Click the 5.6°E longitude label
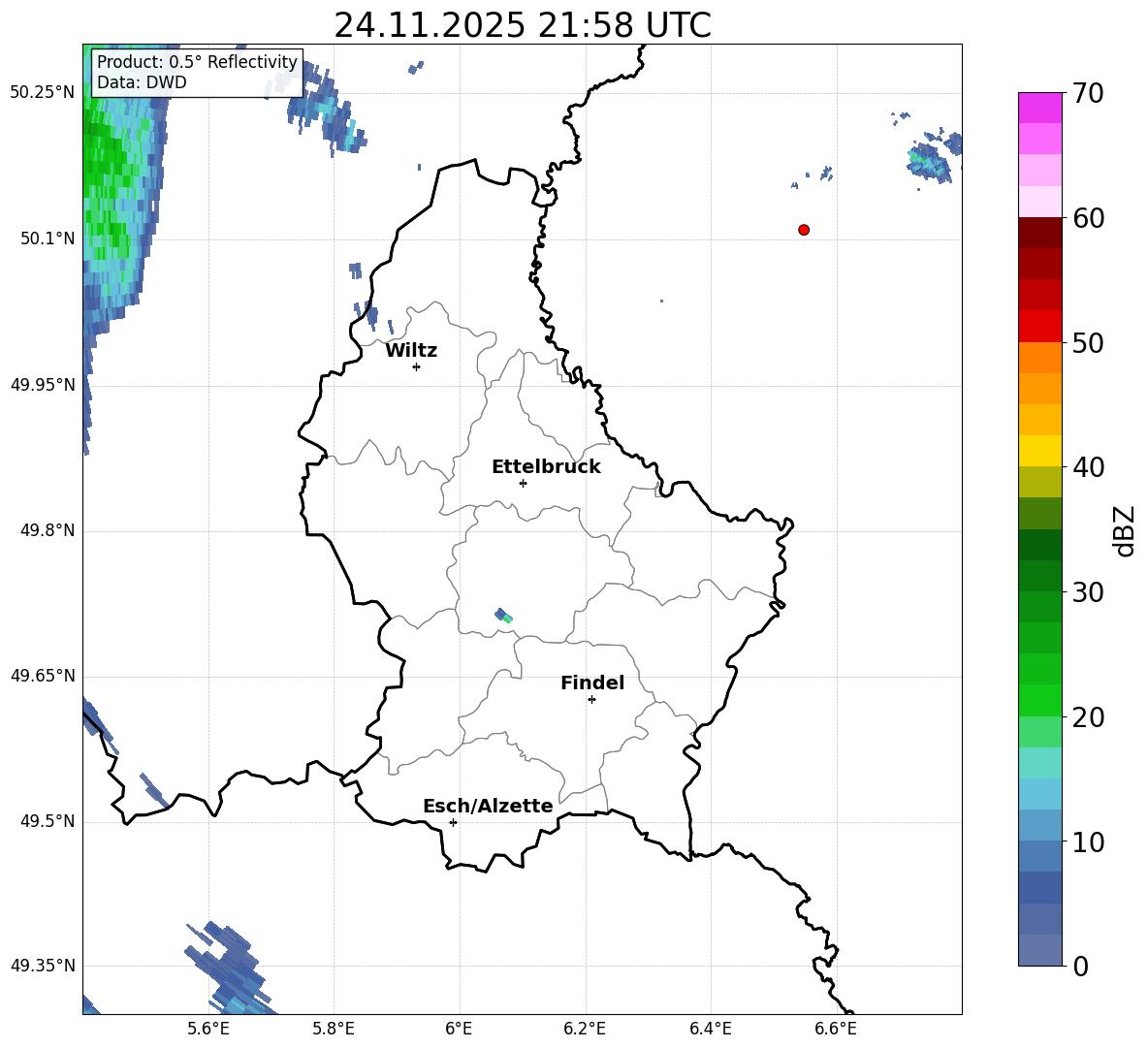Image resolution: width=1148 pixels, height=1048 pixels. point(207,1029)
